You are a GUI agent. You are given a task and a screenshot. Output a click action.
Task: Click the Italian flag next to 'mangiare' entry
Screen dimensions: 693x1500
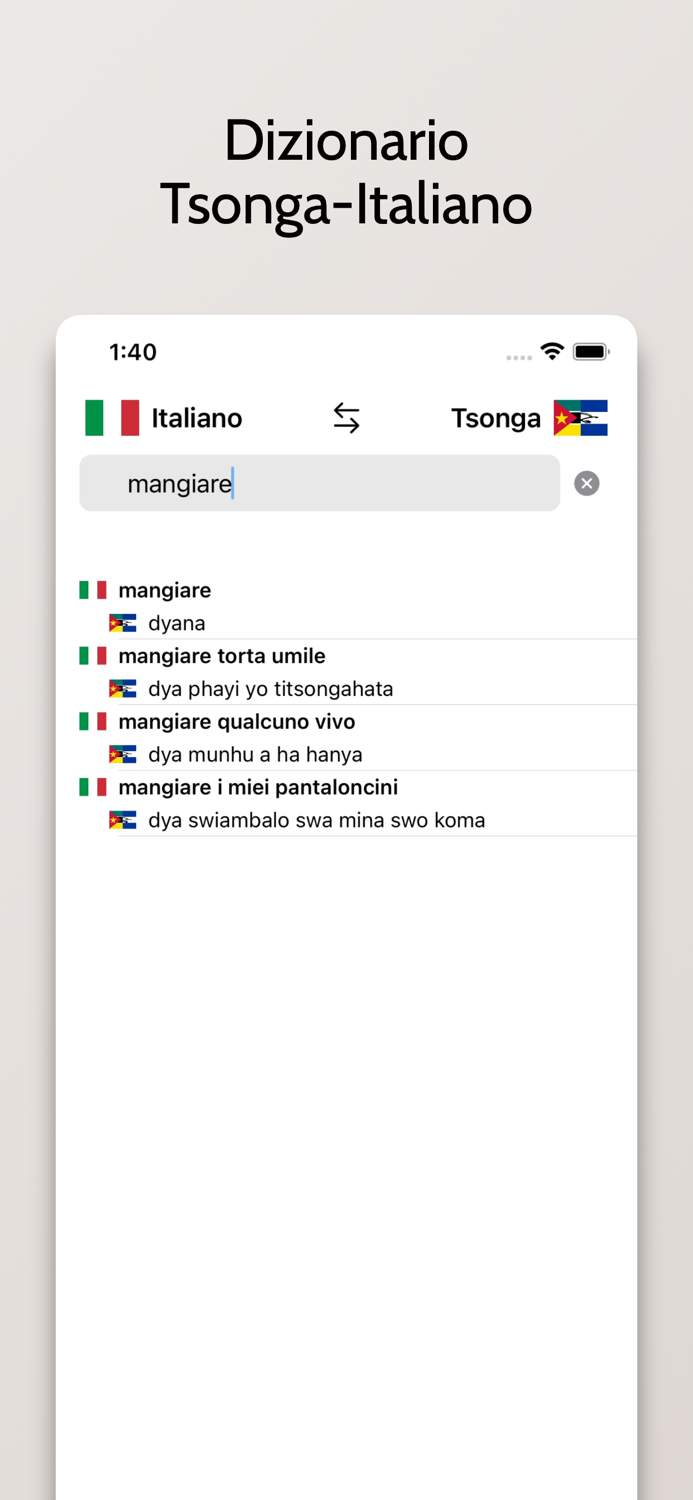pos(92,590)
